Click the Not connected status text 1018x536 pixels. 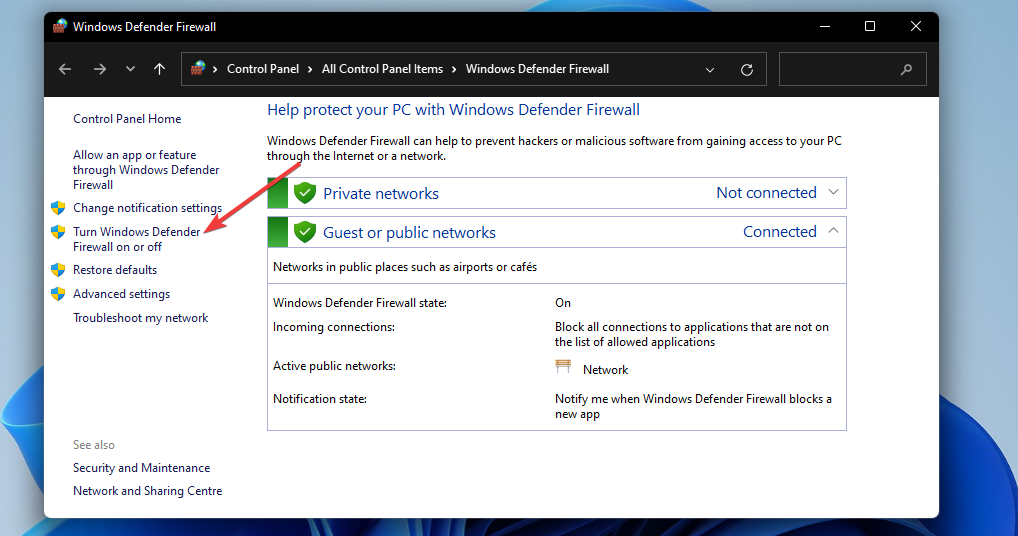click(766, 193)
